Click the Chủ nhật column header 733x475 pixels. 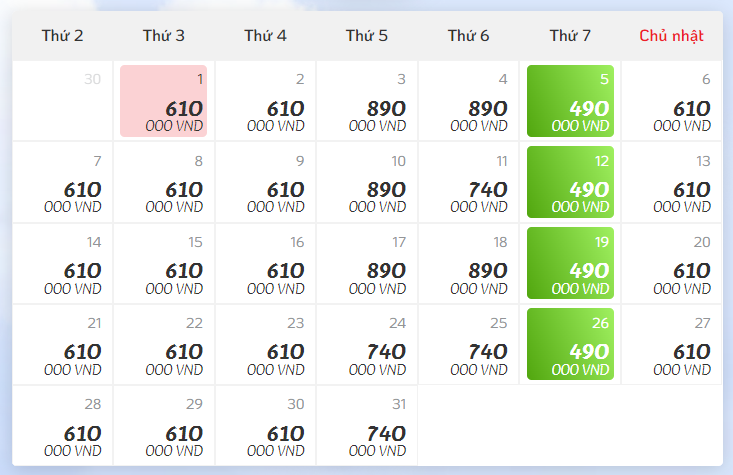point(672,36)
